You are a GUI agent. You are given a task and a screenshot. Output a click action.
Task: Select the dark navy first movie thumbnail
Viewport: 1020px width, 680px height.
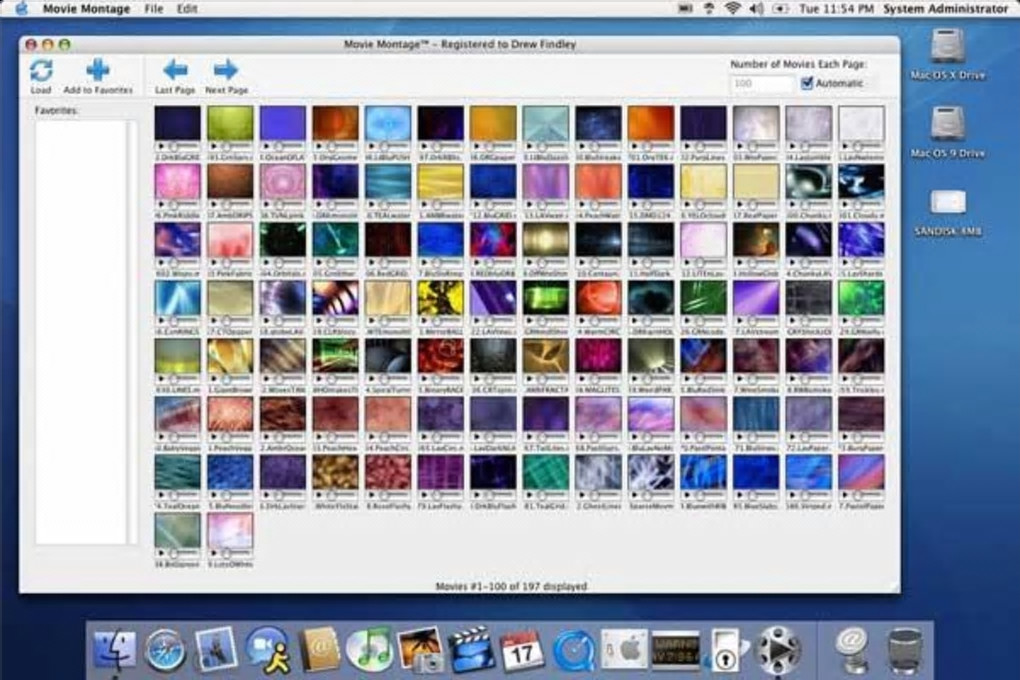click(x=178, y=123)
